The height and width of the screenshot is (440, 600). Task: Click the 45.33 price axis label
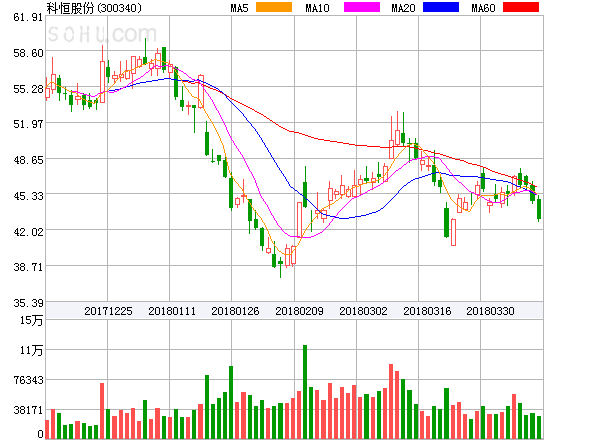(28, 196)
